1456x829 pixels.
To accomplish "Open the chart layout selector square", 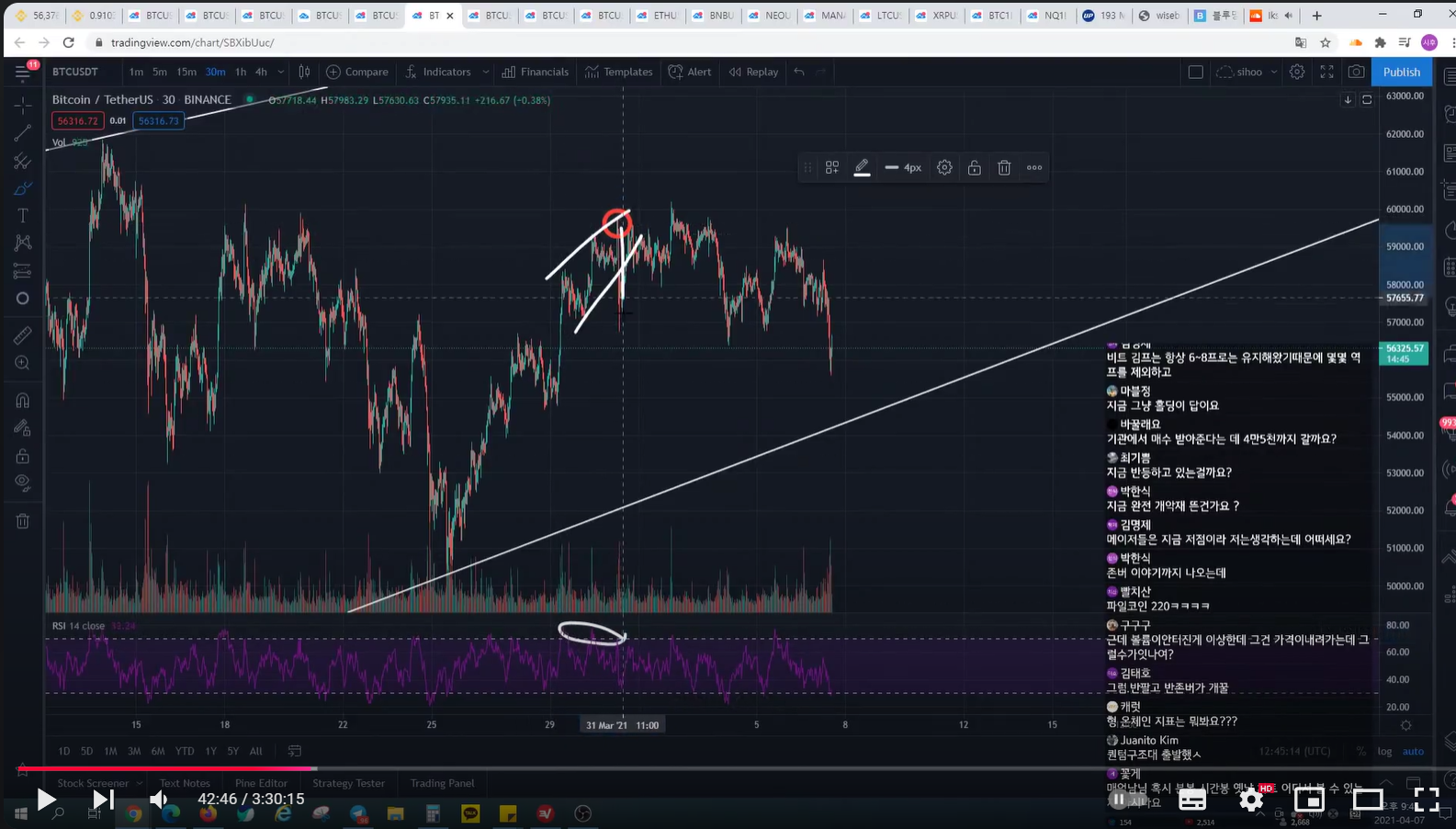I will pos(1195,72).
